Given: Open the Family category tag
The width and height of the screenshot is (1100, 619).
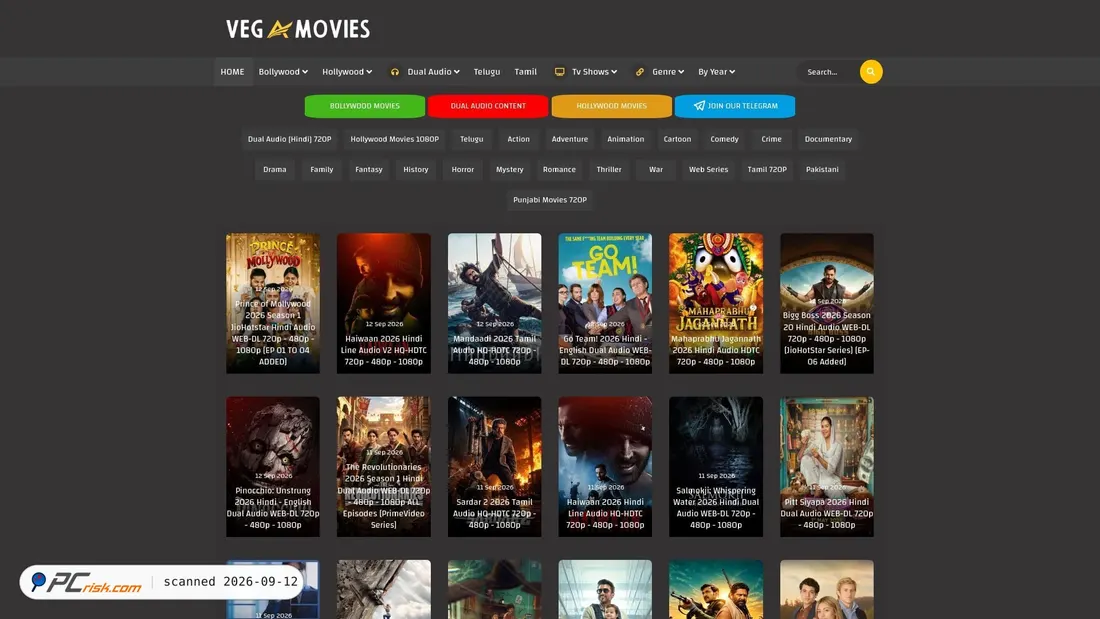Looking at the screenshot, I should click(x=321, y=169).
